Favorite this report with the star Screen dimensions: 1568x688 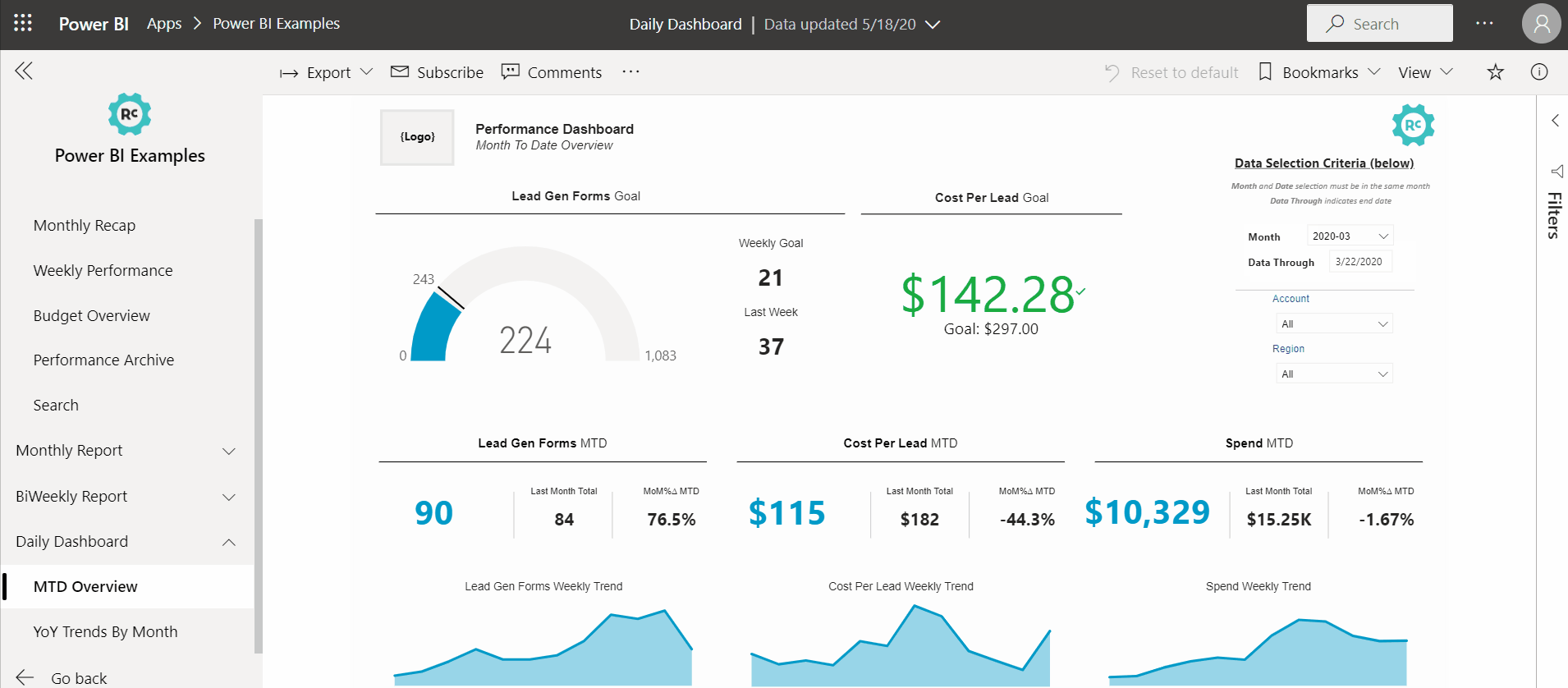click(x=1496, y=71)
